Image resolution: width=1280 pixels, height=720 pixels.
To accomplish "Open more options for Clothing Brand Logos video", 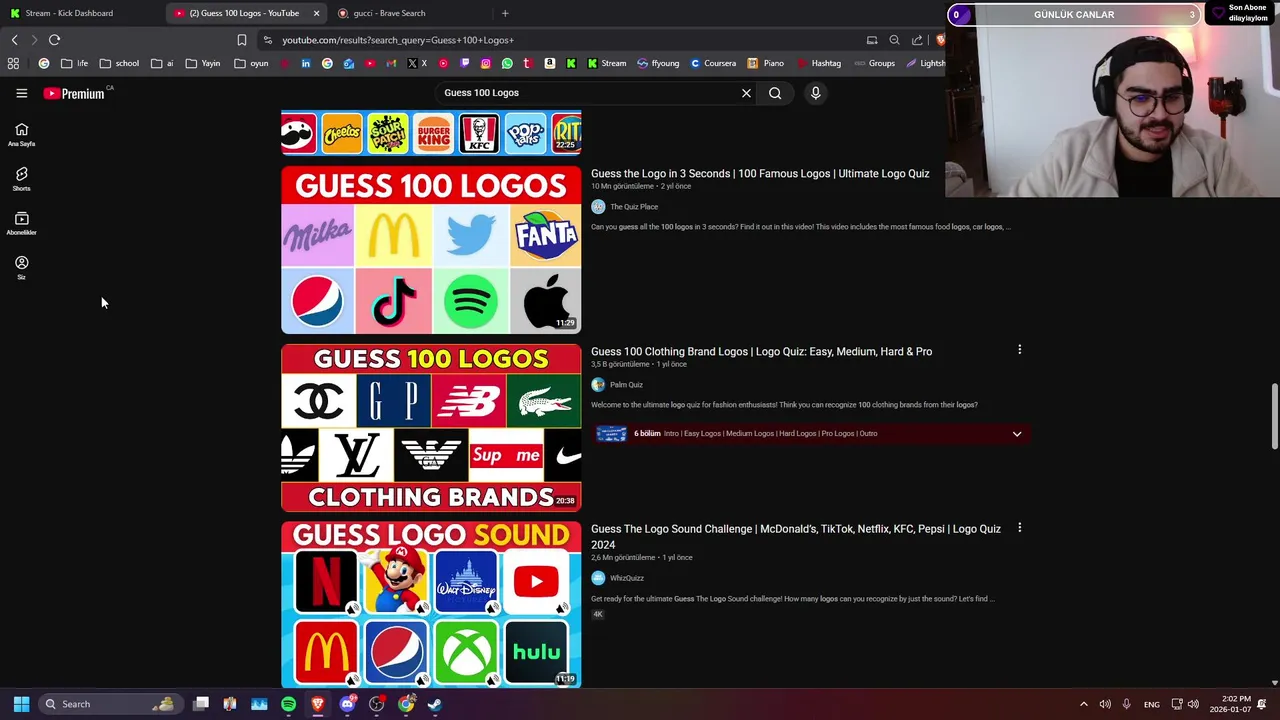I will coord(1019,350).
